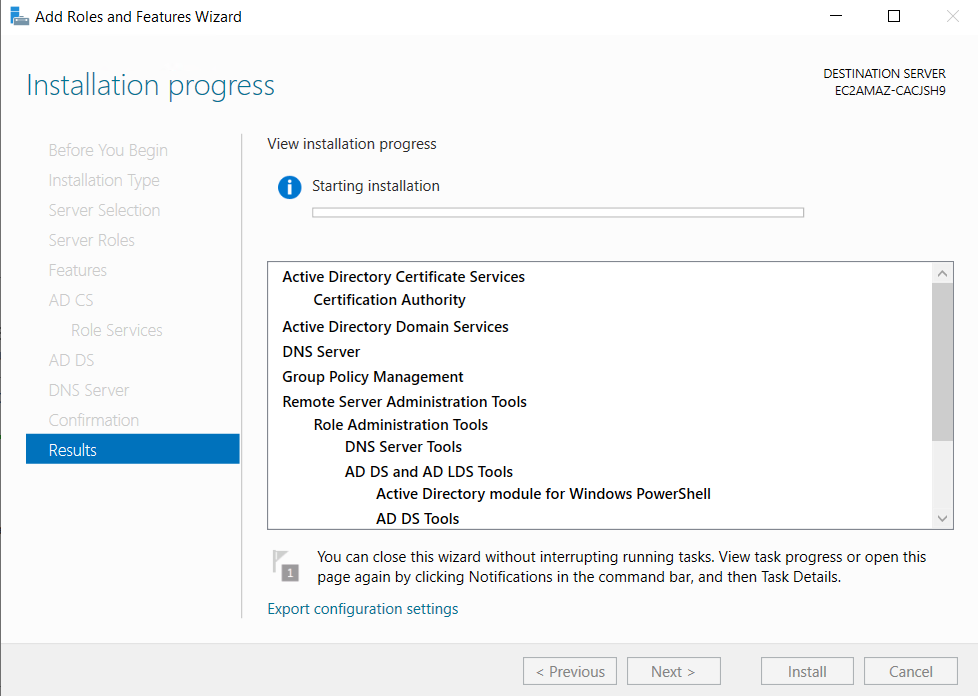Click 'Active Directory module for Windows PowerShell' row
The image size is (978, 696).
point(543,494)
